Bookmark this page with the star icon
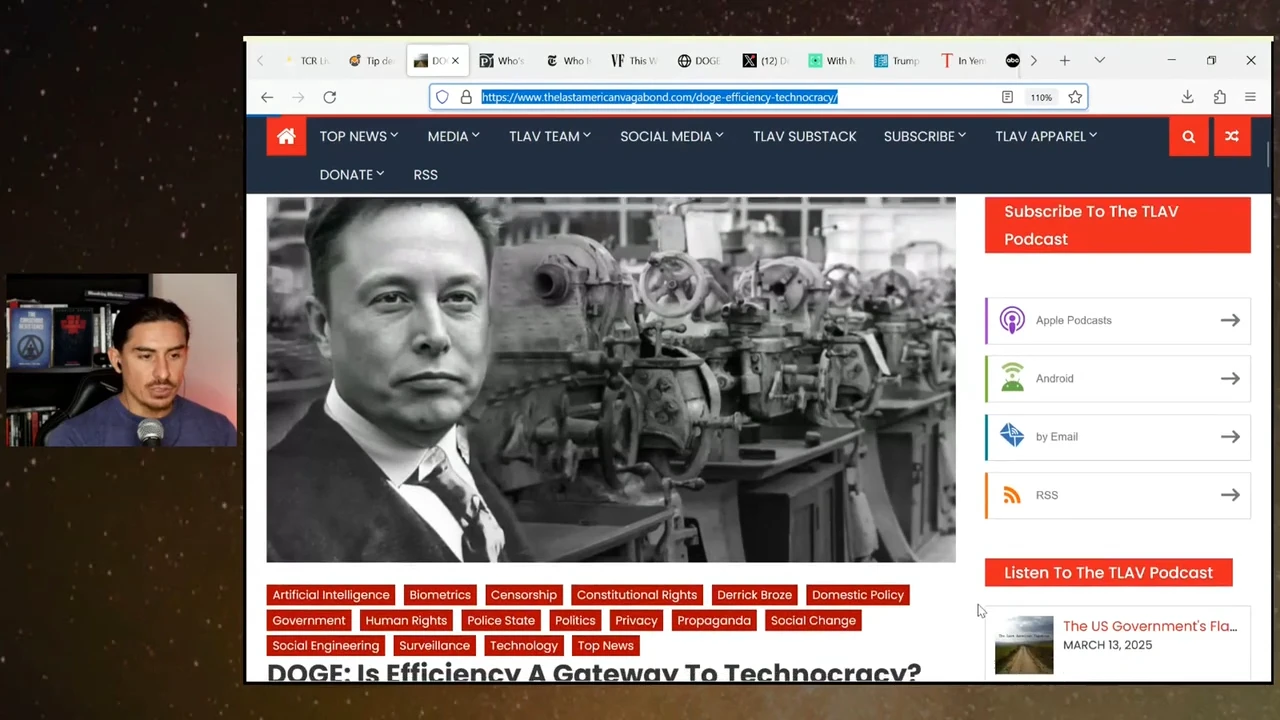The width and height of the screenshot is (1280, 720). (1075, 97)
